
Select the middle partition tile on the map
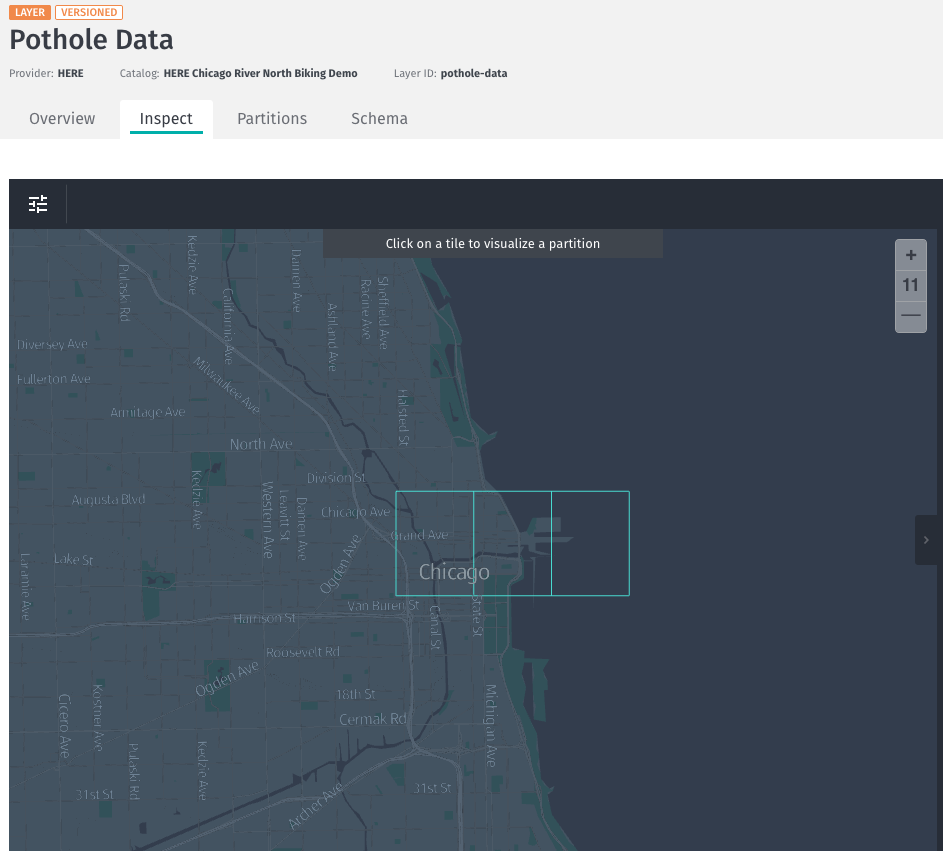click(x=512, y=543)
